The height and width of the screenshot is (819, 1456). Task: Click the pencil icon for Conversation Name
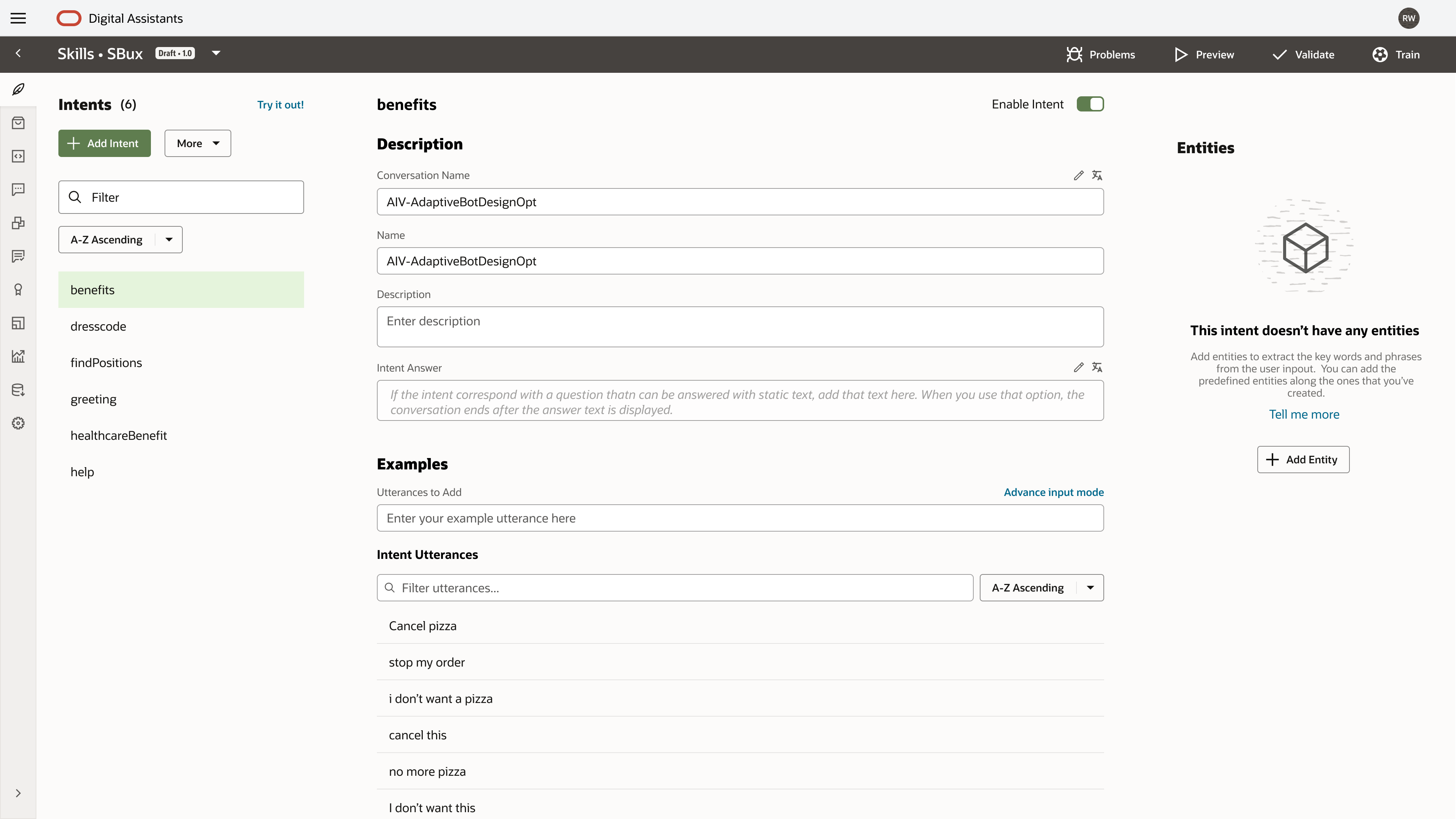1078,175
